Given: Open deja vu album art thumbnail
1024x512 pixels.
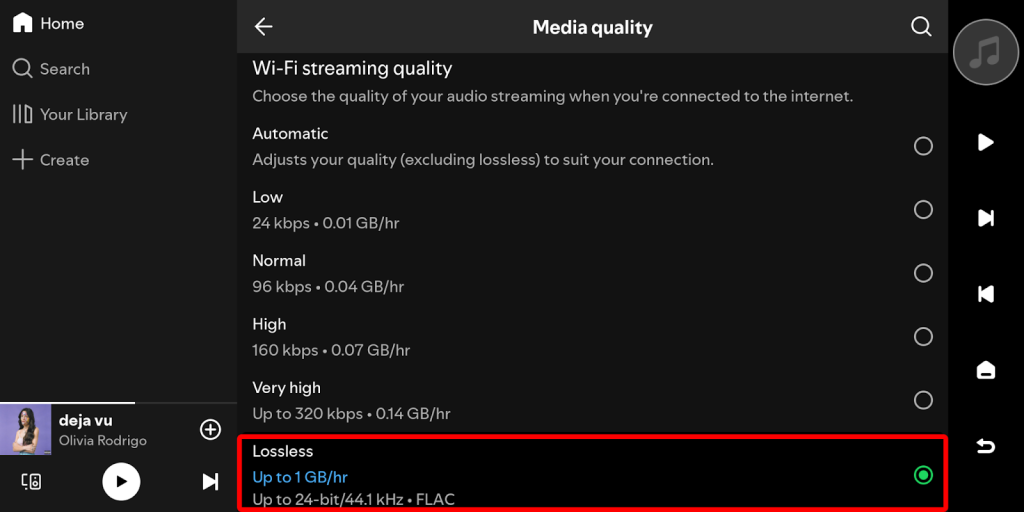Looking at the screenshot, I should point(25,429).
